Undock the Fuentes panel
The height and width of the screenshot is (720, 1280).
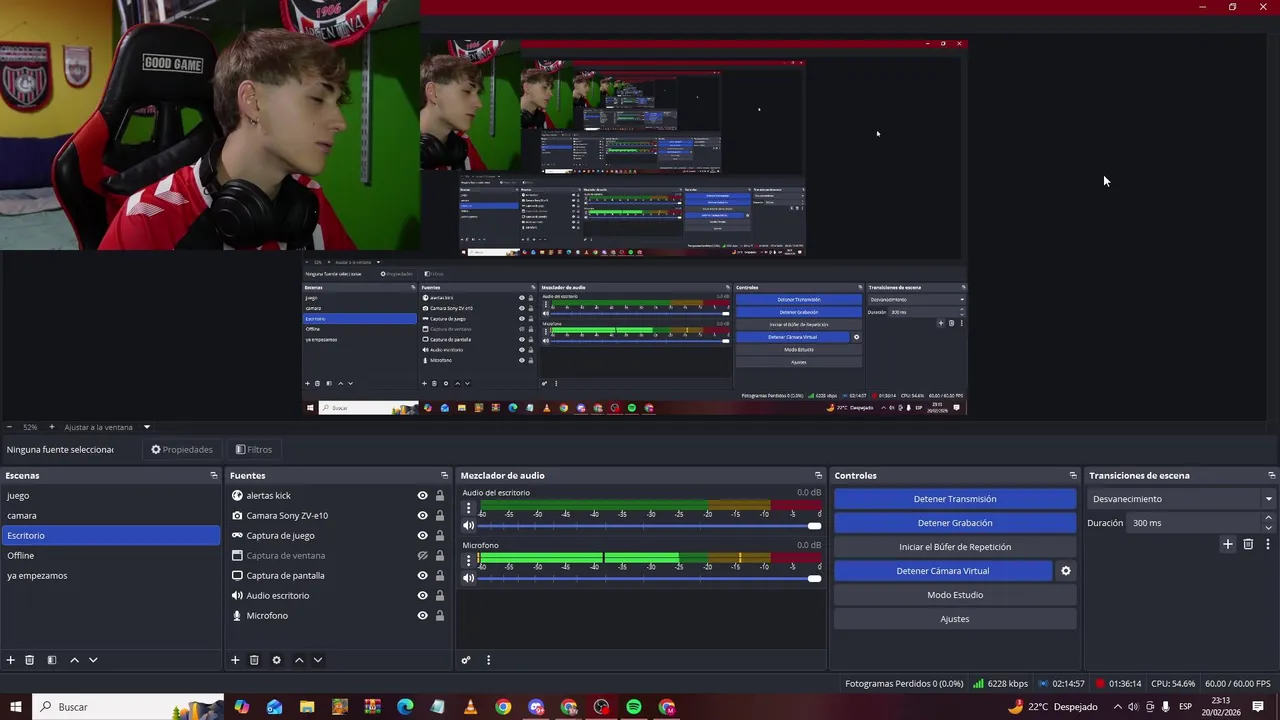[444, 475]
